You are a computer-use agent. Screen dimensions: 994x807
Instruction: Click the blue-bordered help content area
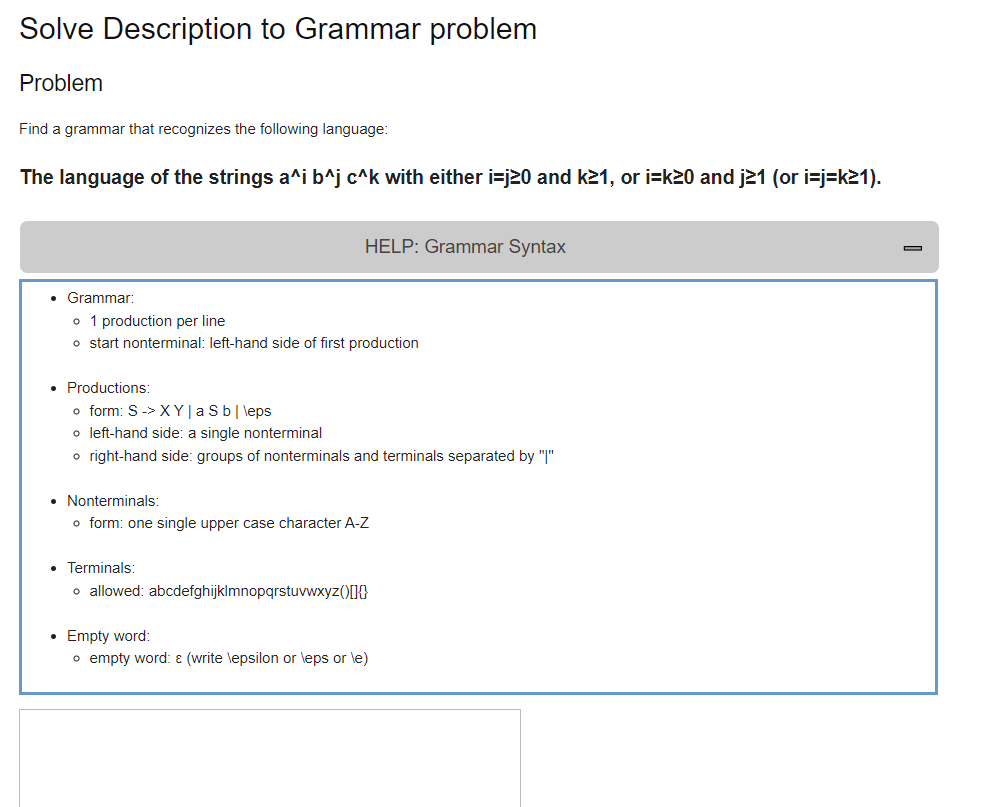point(478,485)
